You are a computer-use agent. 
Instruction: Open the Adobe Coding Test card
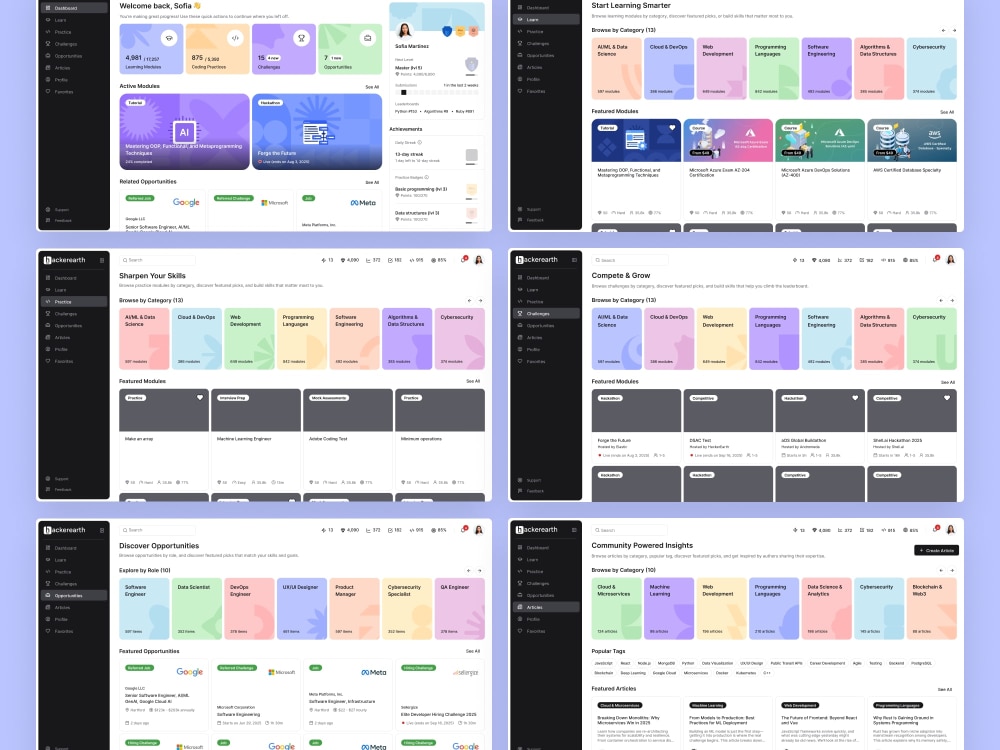click(x=348, y=439)
